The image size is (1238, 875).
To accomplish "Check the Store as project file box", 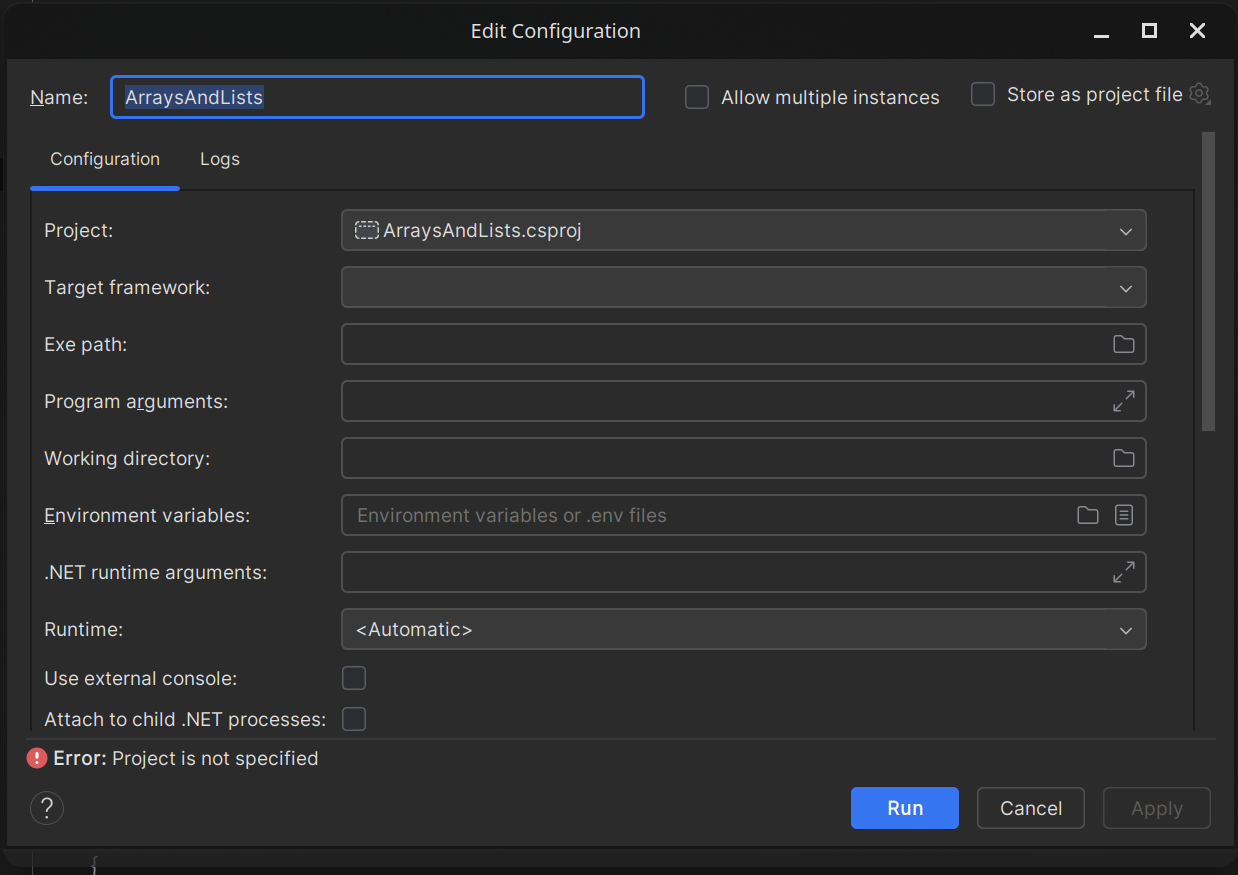I will pos(983,95).
